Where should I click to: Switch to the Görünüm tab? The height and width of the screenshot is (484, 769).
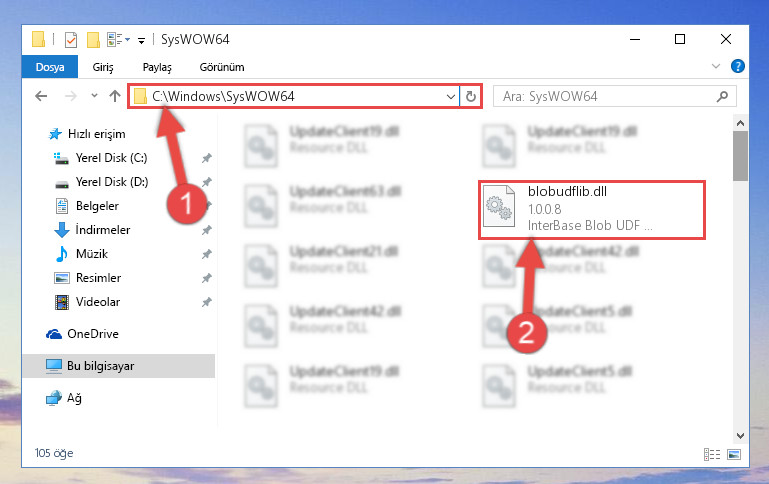tap(222, 67)
